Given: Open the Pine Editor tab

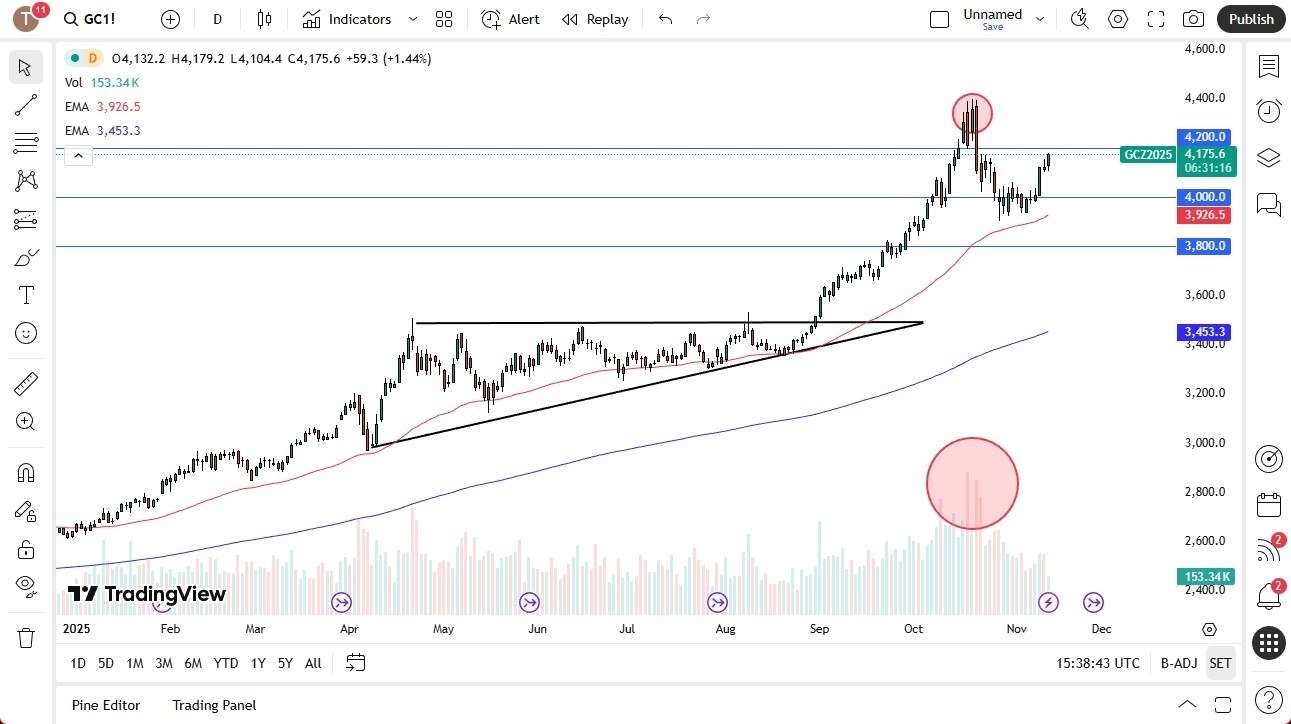Looking at the screenshot, I should 105,705.
